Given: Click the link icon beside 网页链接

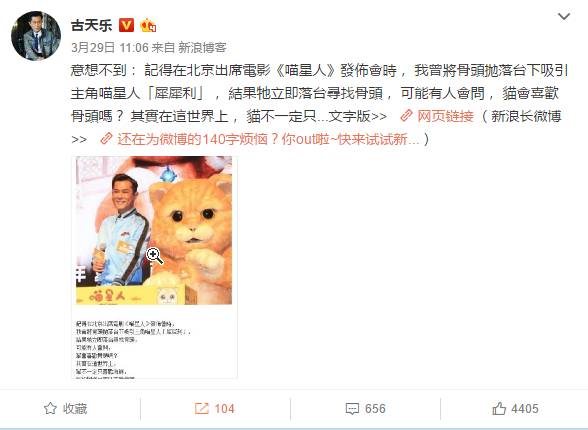Looking at the screenshot, I should [x=406, y=116].
